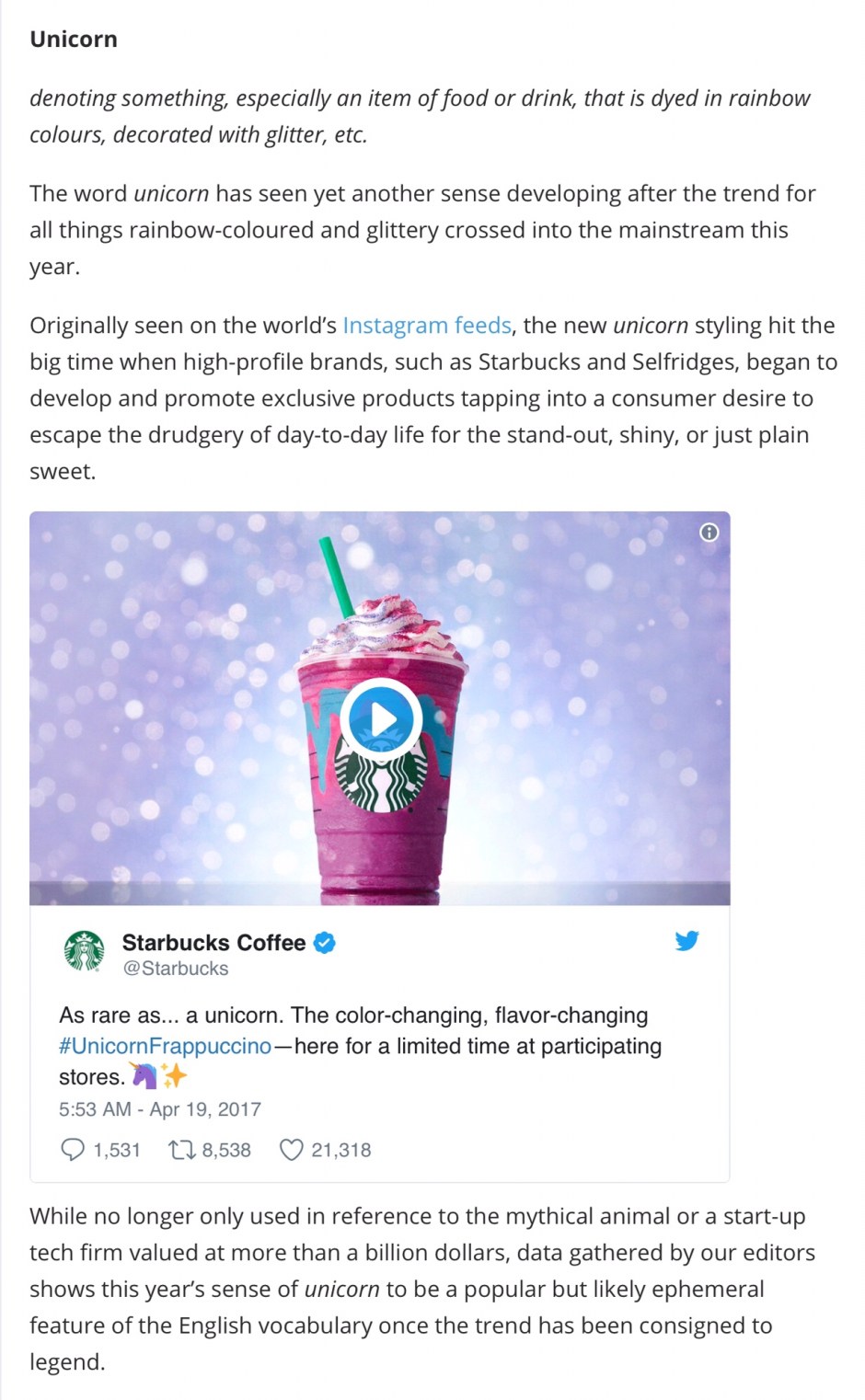The width and height of the screenshot is (865, 1400).
Task: Click the 1,531 replies count
Action: 117,1150
